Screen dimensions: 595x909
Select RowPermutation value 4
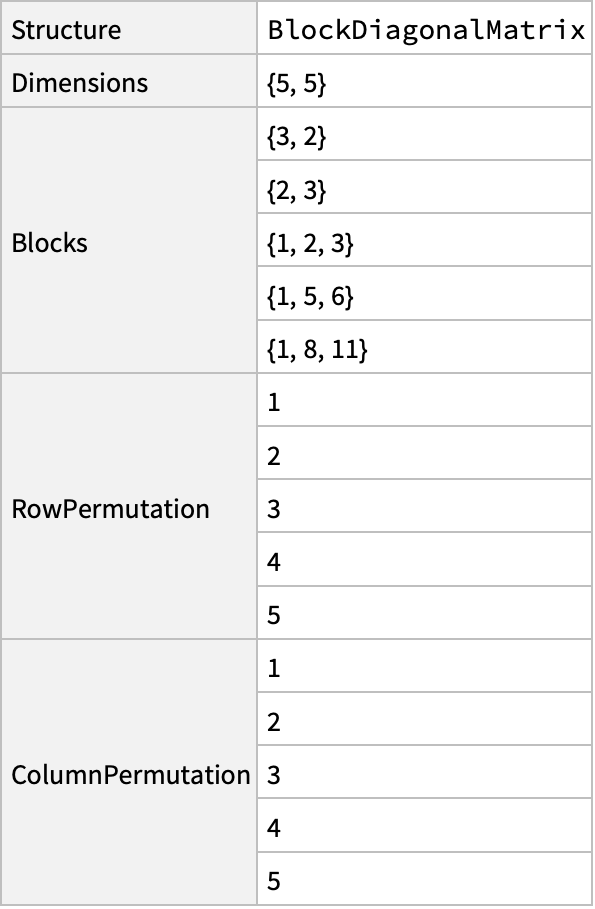click(425, 561)
